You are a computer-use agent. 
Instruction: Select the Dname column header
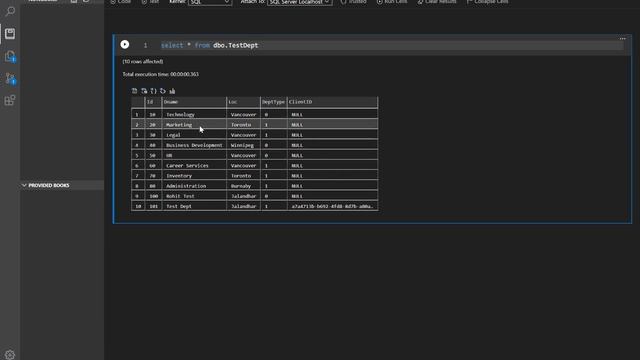(194, 102)
